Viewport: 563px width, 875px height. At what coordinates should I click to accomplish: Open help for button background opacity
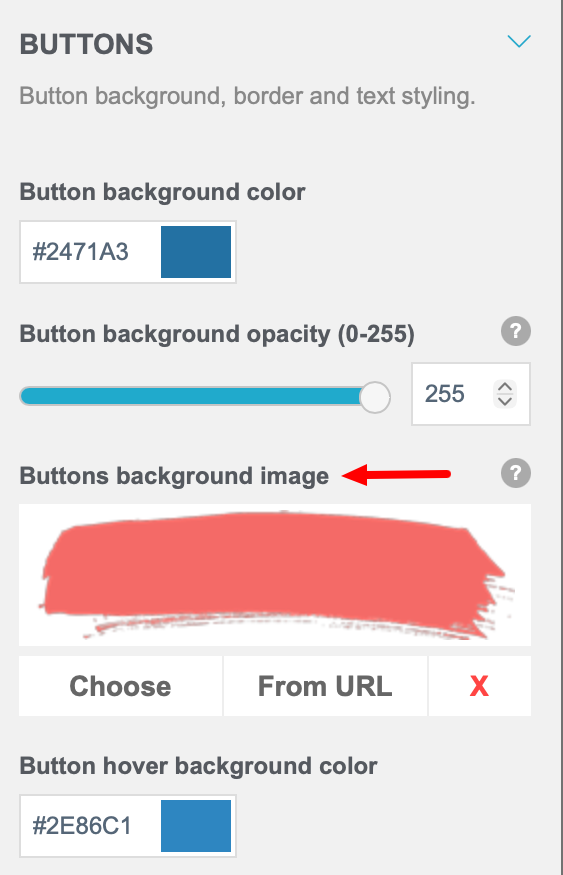click(516, 331)
